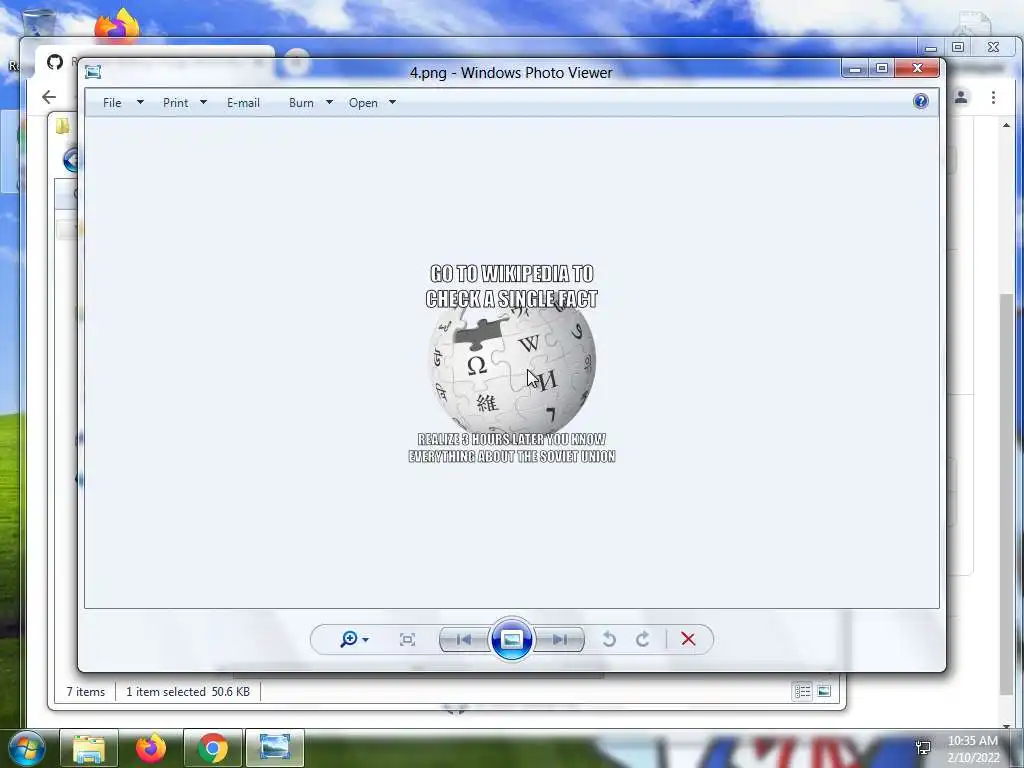
Task: Click the browser page vertical scrollbar
Action: [1006, 494]
